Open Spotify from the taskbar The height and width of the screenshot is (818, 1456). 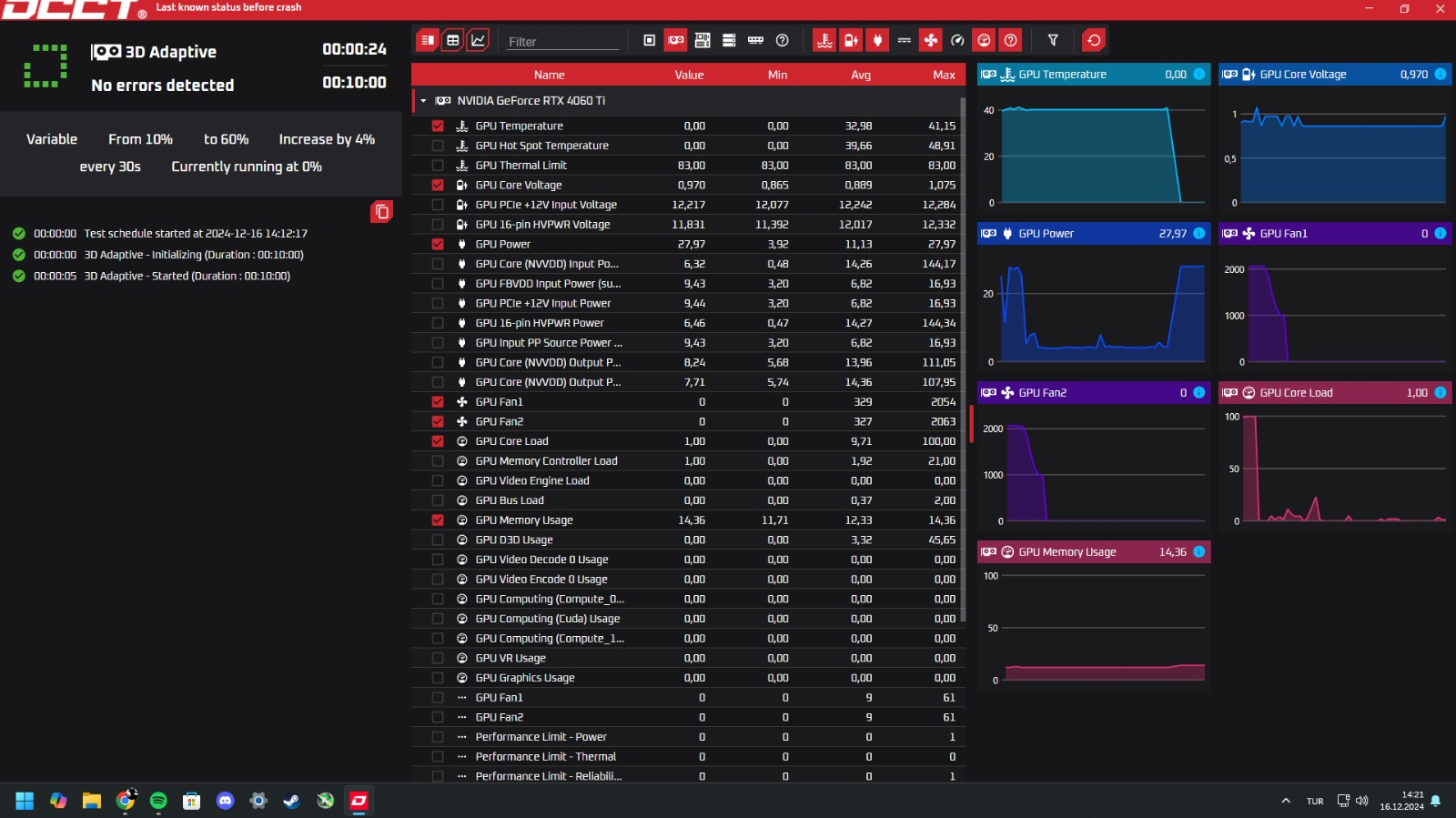tap(158, 801)
